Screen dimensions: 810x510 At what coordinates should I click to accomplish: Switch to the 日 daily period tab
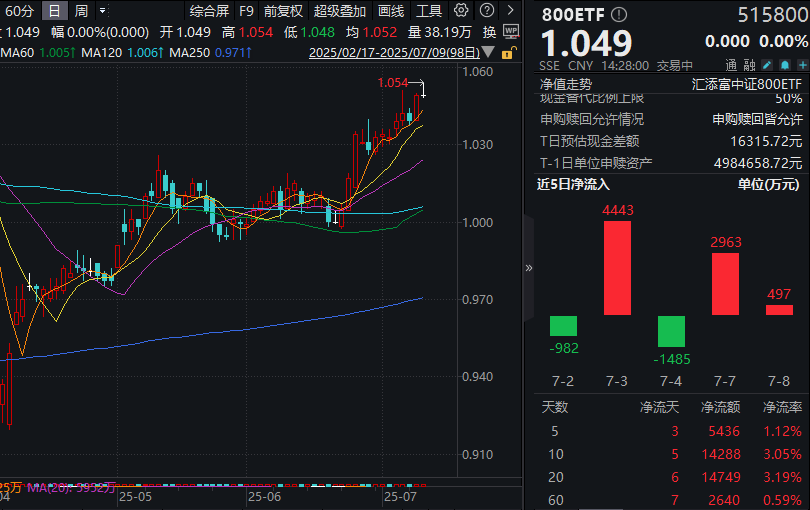coord(54,11)
